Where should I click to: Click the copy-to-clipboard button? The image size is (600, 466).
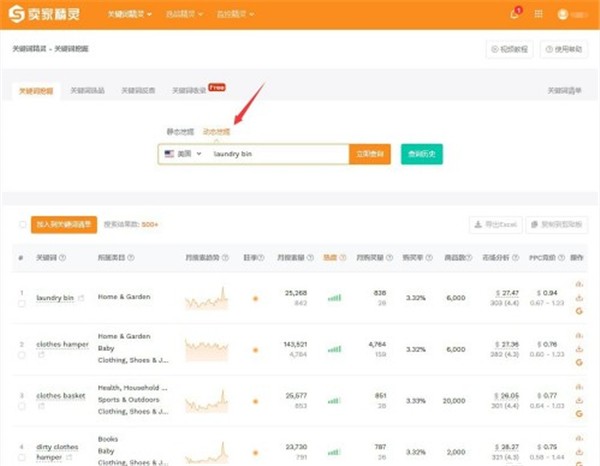pyautogui.click(x=557, y=225)
